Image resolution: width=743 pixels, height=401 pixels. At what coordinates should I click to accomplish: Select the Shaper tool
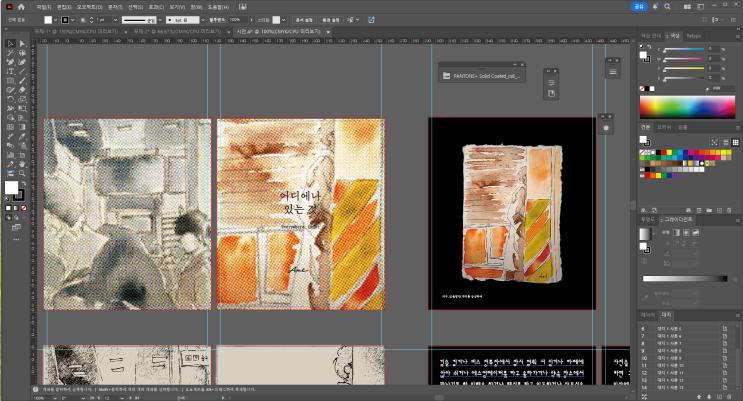[10, 90]
